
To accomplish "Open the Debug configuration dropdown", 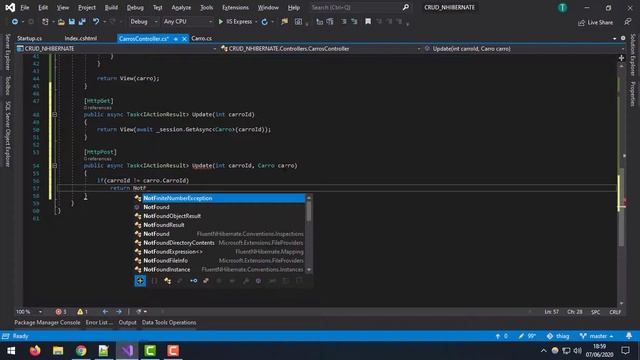I will coord(143,22).
